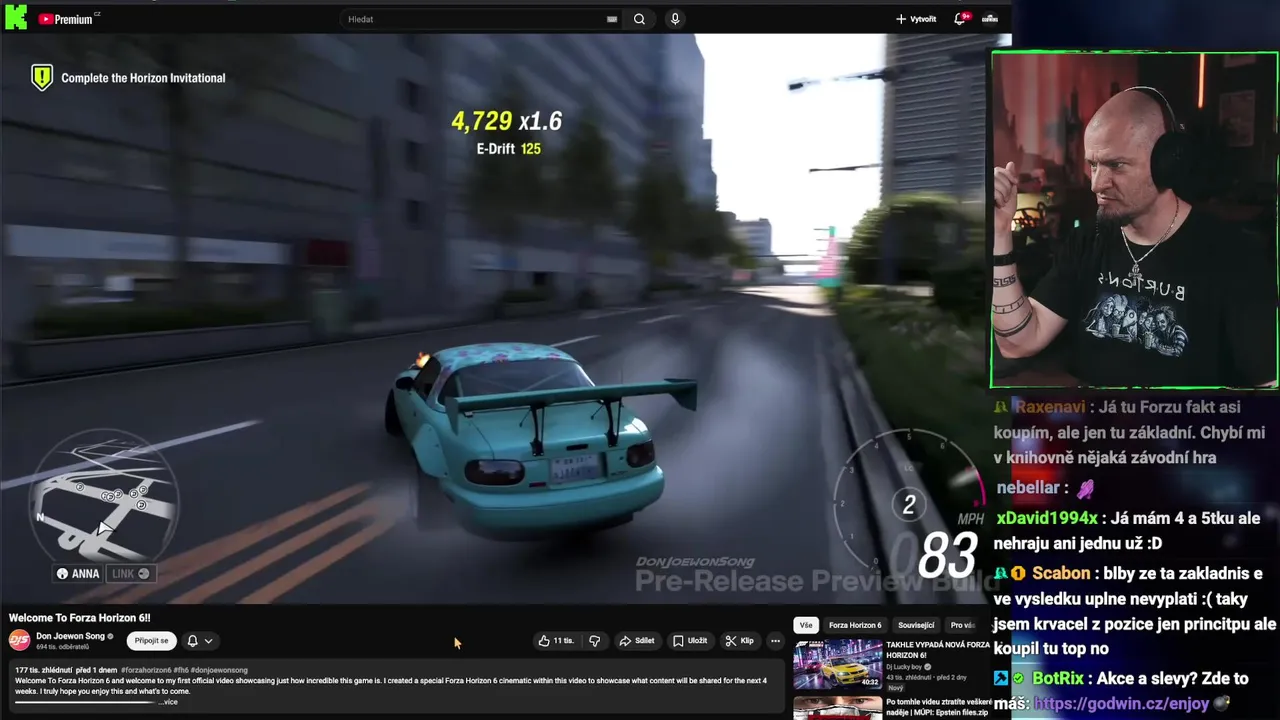Click the BotRix blue arrow badge
This screenshot has width=1280, height=720.
pyautogui.click(x=1000, y=679)
